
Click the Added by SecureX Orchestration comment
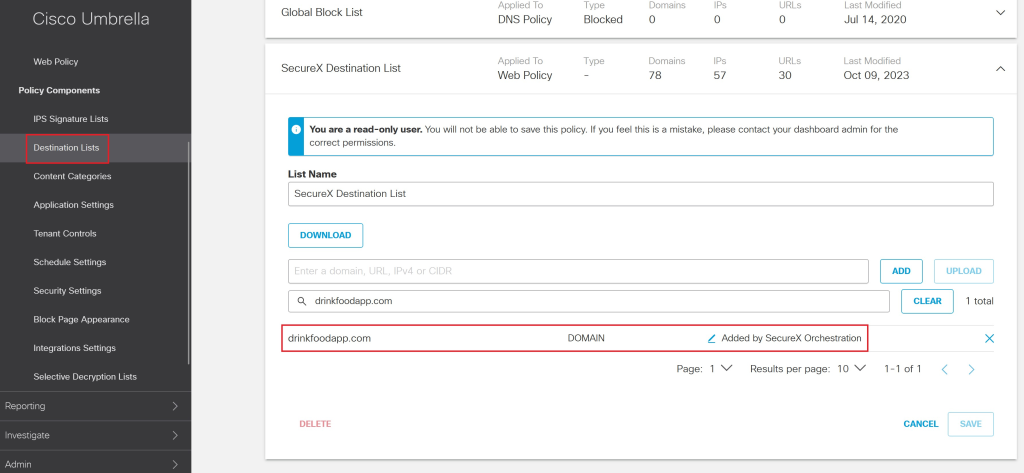click(x=791, y=338)
